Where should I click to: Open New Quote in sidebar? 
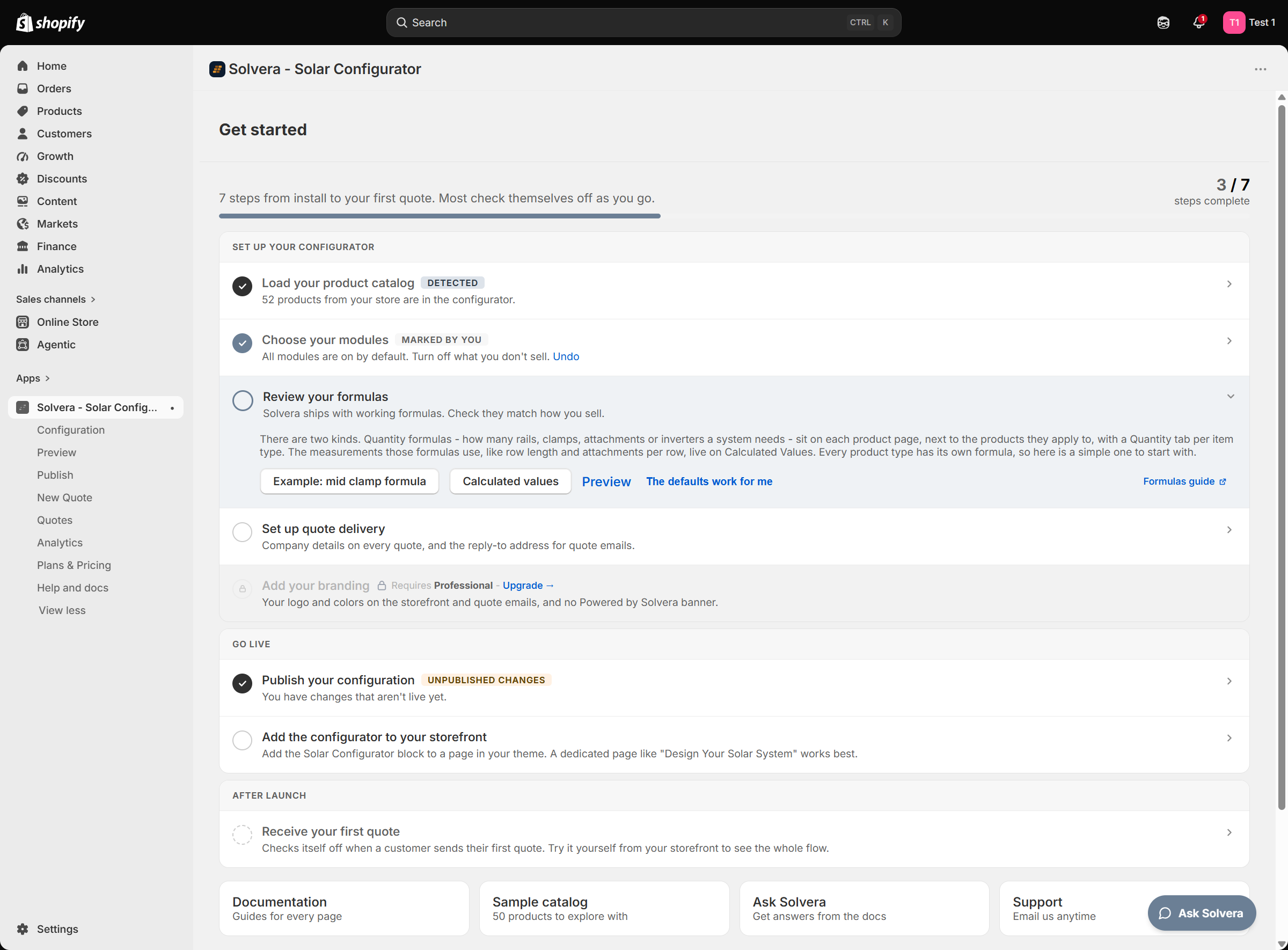tap(64, 498)
